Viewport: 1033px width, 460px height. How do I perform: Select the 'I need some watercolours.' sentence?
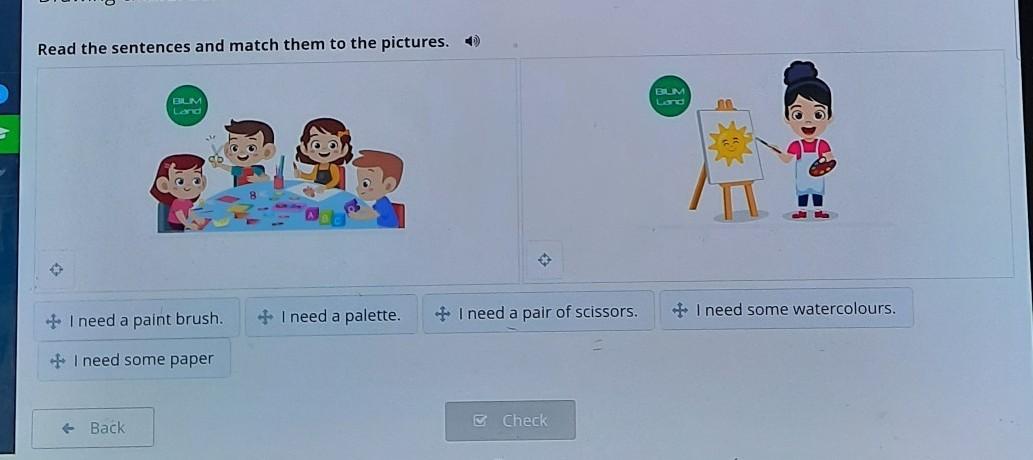tap(787, 308)
